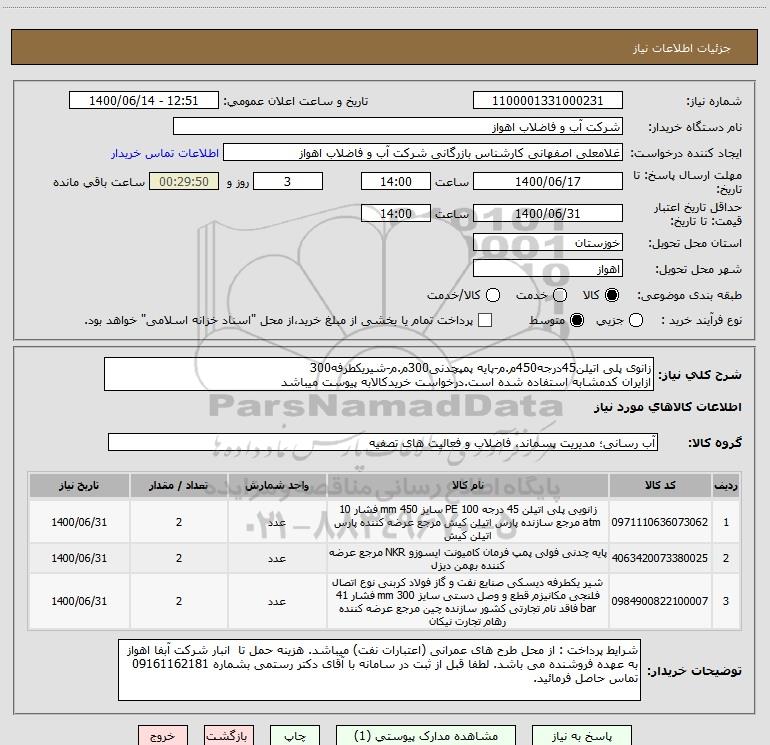Select the کالا radio button
This screenshot has height=745, width=770.
(x=612, y=295)
